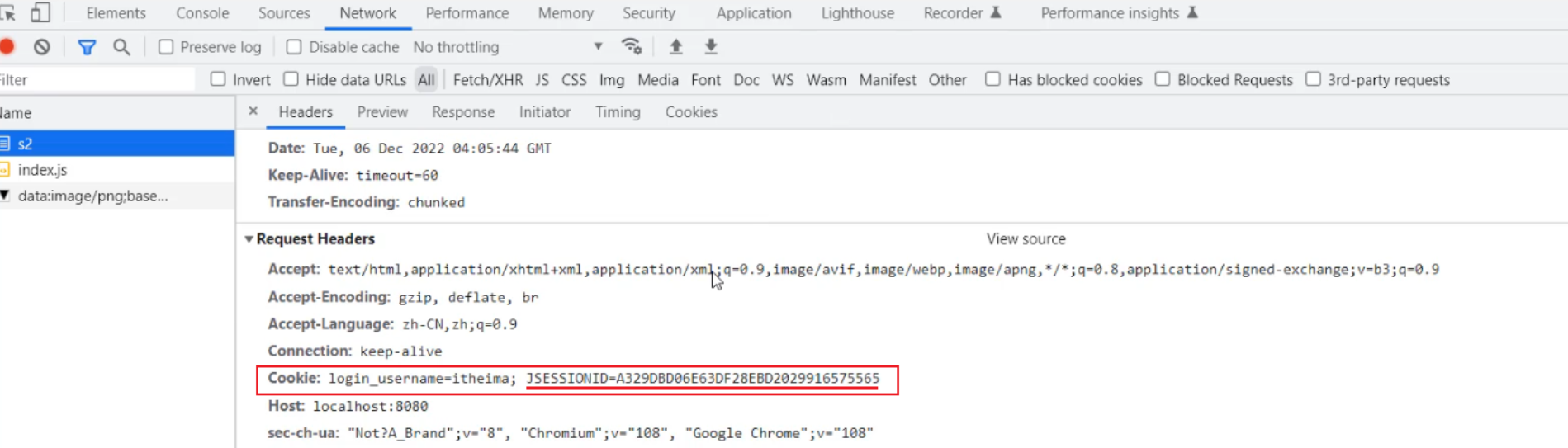Go to the Performance tab
Viewport: 1568px width, 448px height.
467,13
